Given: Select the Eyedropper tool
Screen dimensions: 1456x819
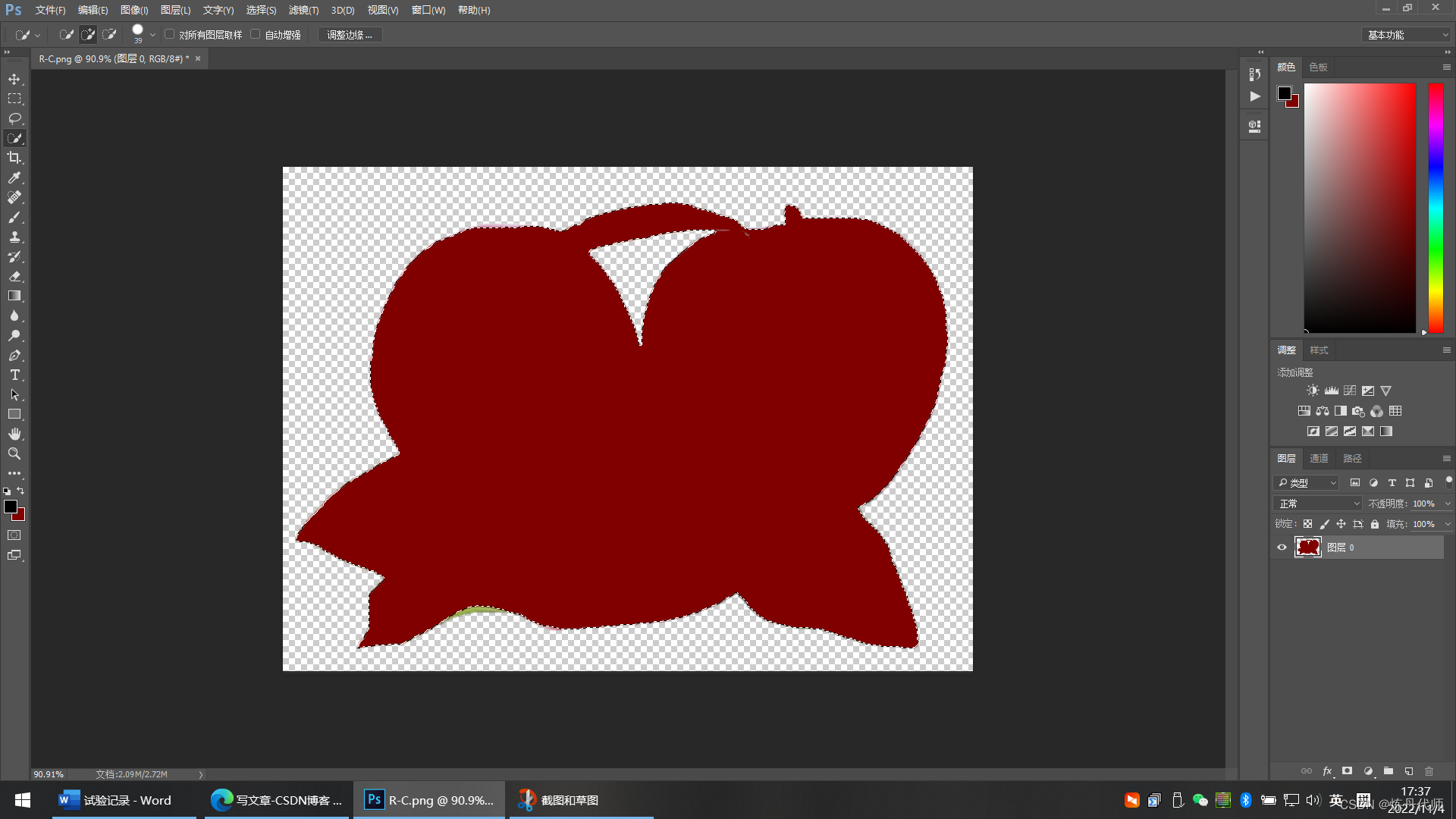Looking at the screenshot, I should [x=14, y=177].
